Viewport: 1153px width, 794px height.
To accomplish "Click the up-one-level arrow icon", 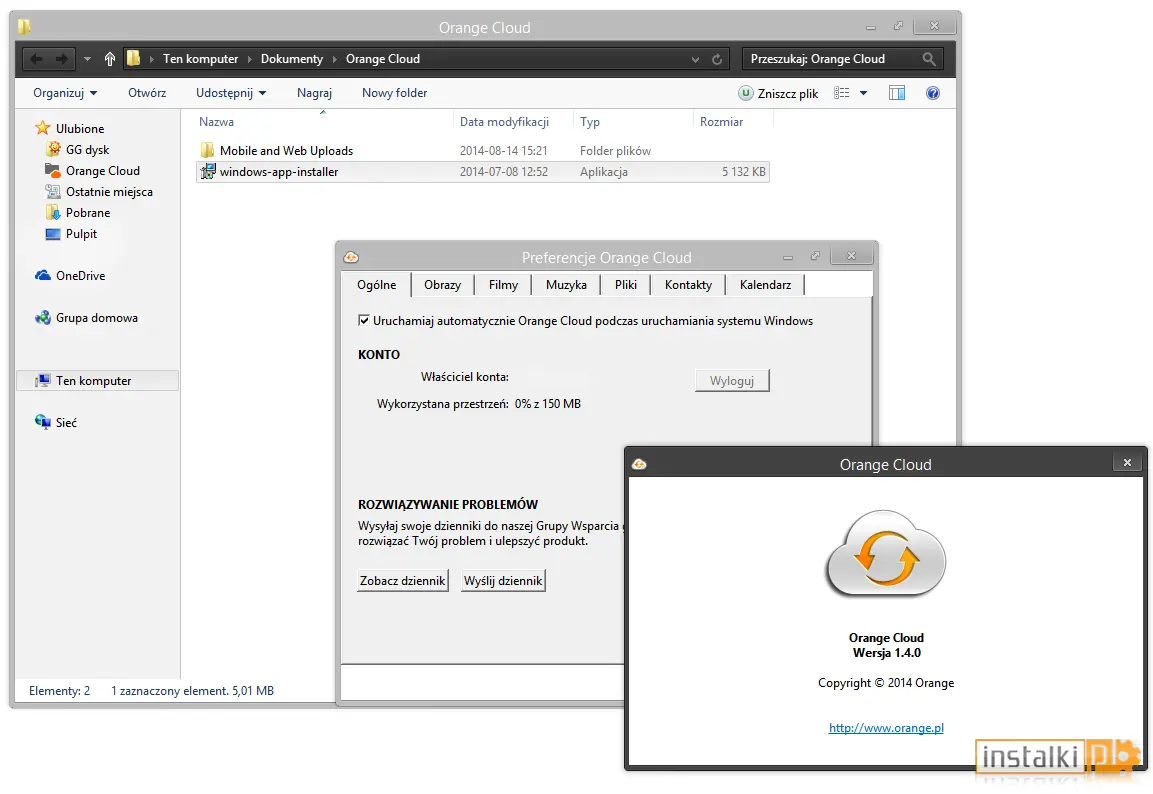I will coord(110,59).
